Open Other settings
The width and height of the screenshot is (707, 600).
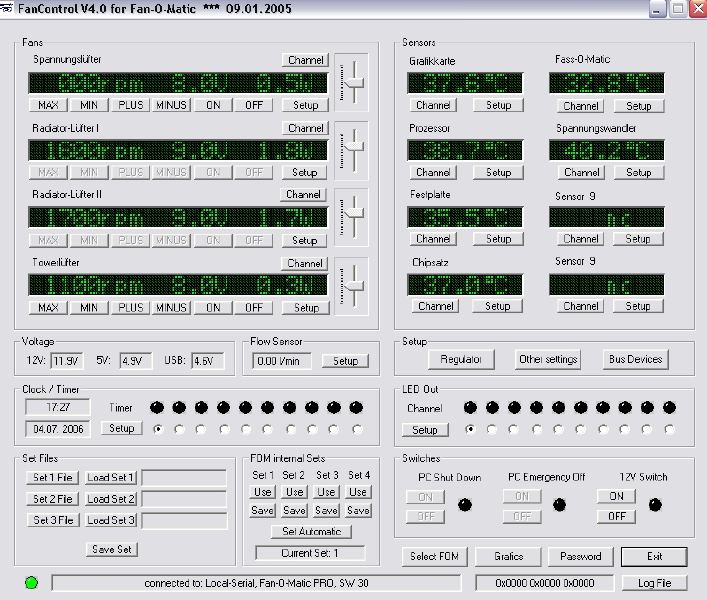[x=548, y=359]
